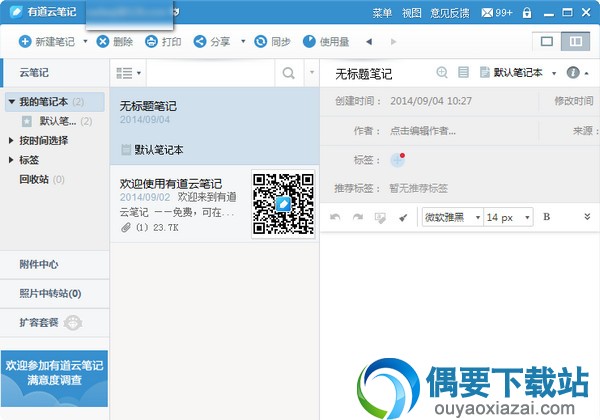The height and width of the screenshot is (420, 600).
Task: Expand the 标签 tree node
Action: (11, 160)
